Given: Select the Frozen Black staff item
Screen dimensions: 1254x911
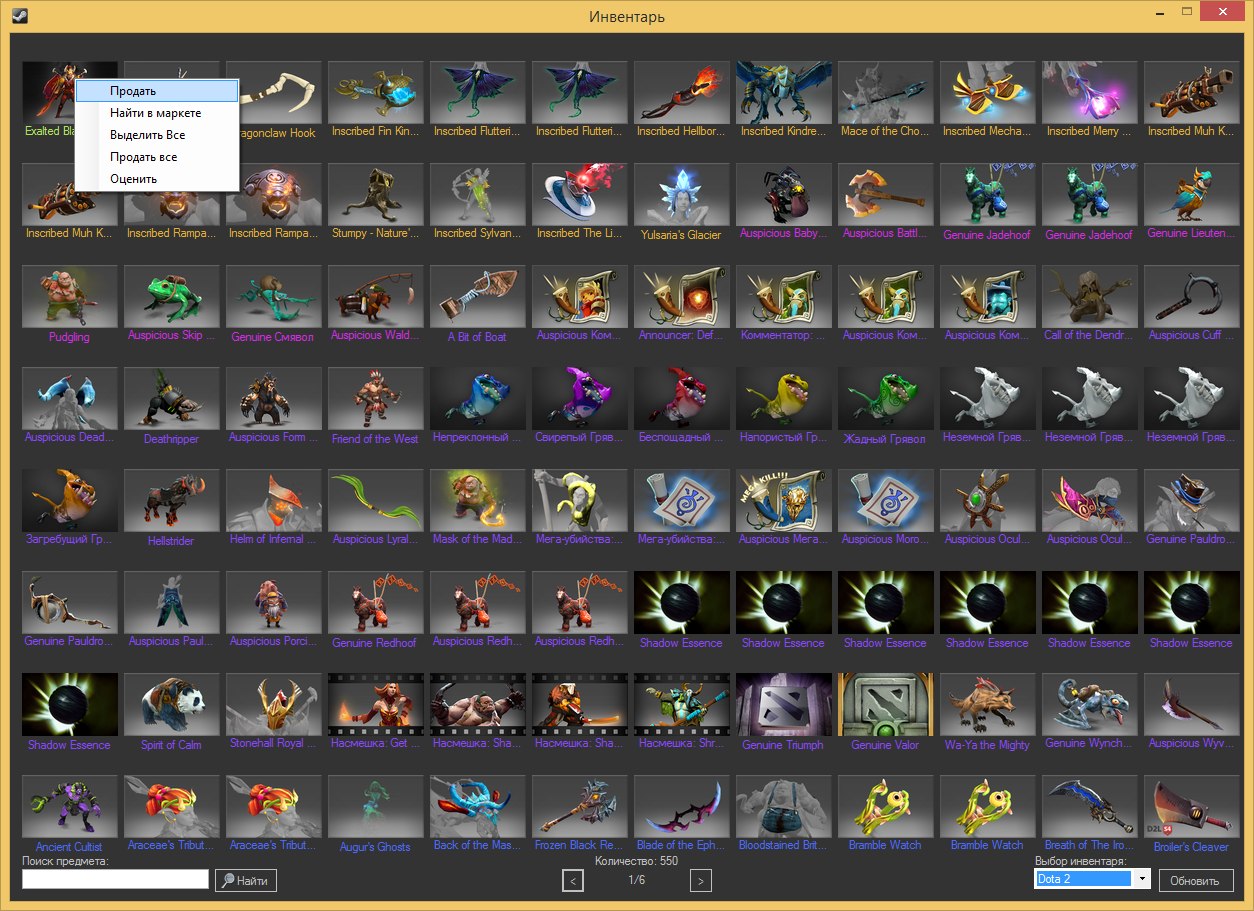Looking at the screenshot, I should pos(580,807).
